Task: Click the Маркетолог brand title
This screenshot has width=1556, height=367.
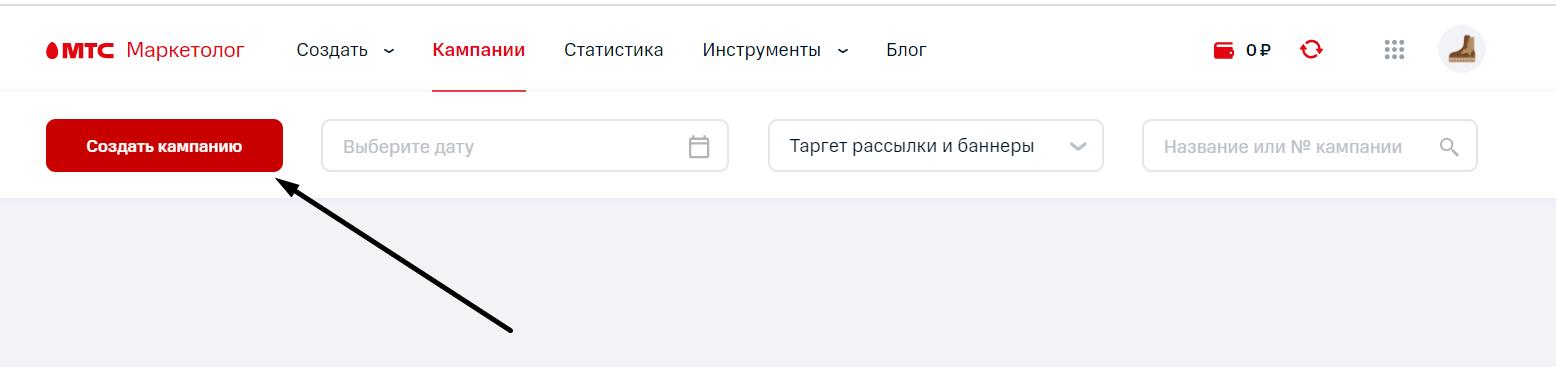Action: pyautogui.click(x=185, y=50)
